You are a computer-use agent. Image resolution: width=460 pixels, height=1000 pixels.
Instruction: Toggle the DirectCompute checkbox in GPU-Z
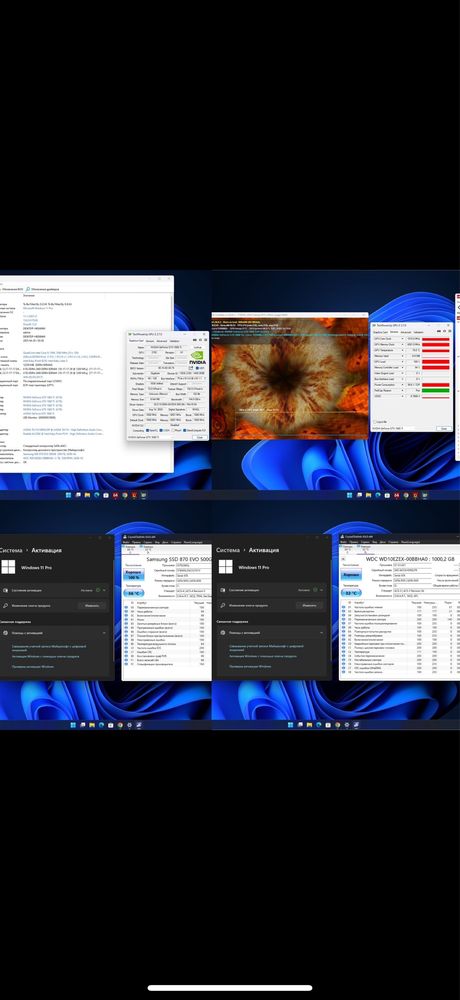(x=184, y=430)
